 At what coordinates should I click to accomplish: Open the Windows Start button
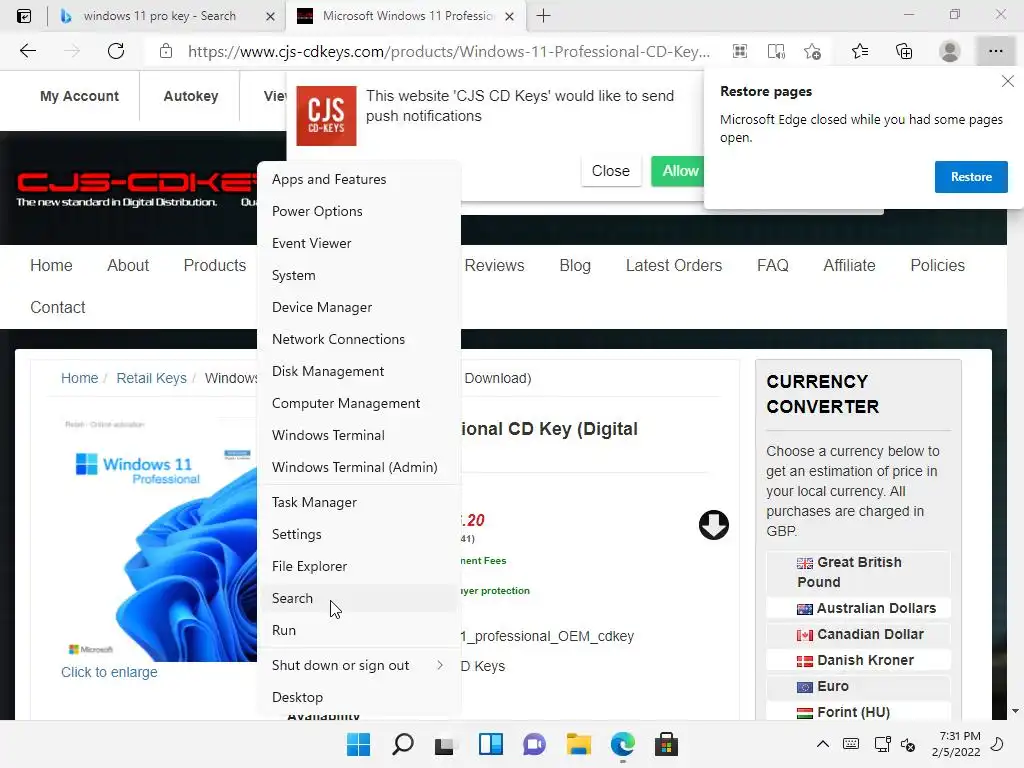(x=359, y=744)
